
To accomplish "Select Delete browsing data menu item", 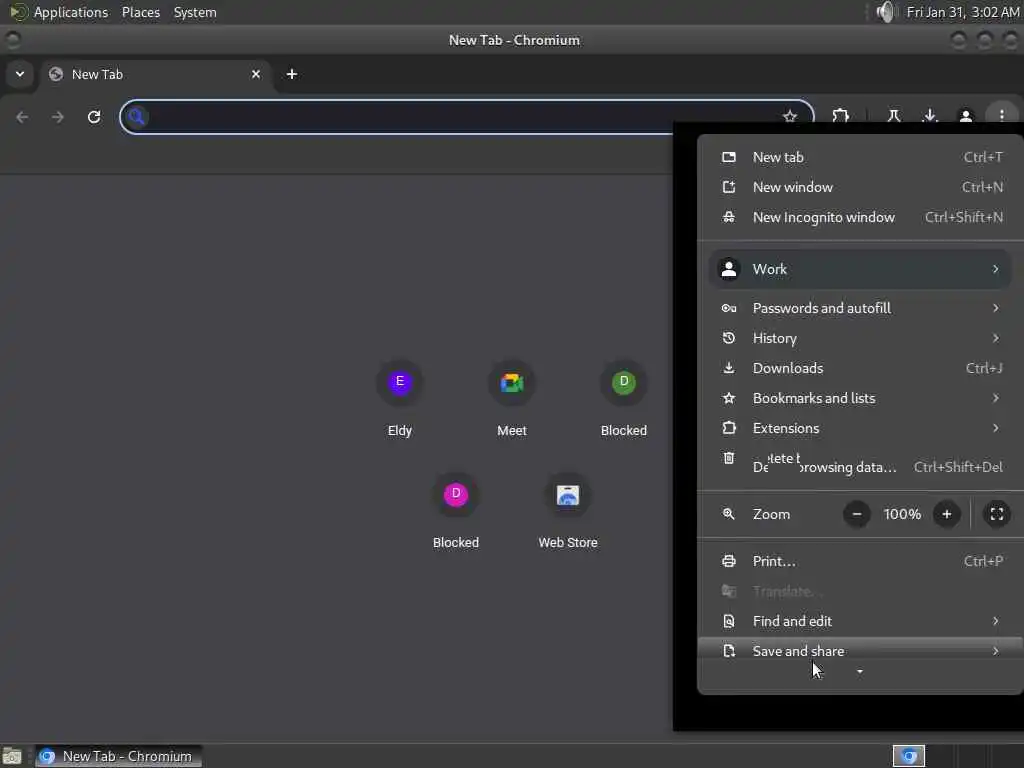I will tap(859, 462).
